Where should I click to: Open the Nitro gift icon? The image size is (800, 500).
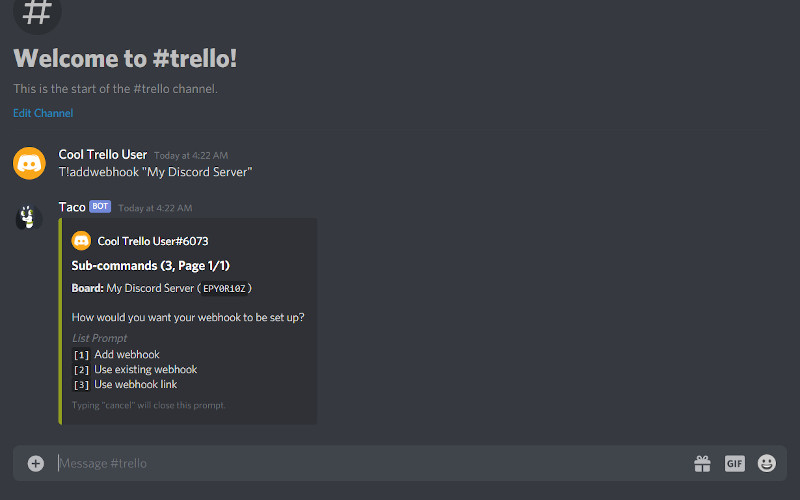702,463
